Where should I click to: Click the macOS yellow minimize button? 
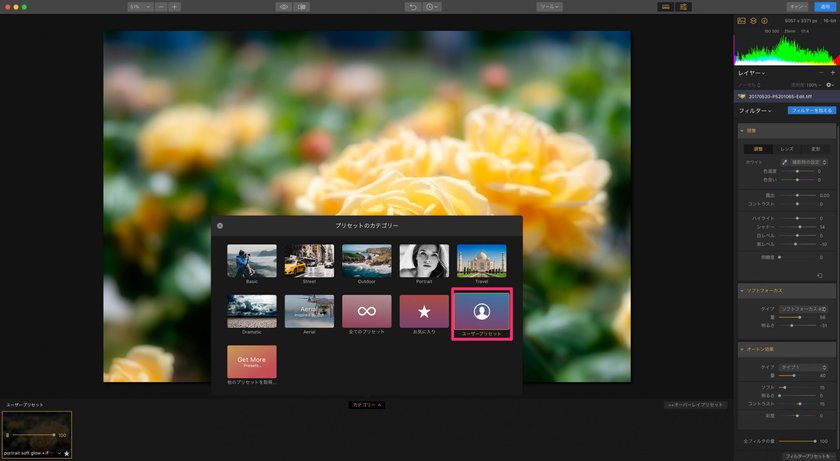pos(16,7)
